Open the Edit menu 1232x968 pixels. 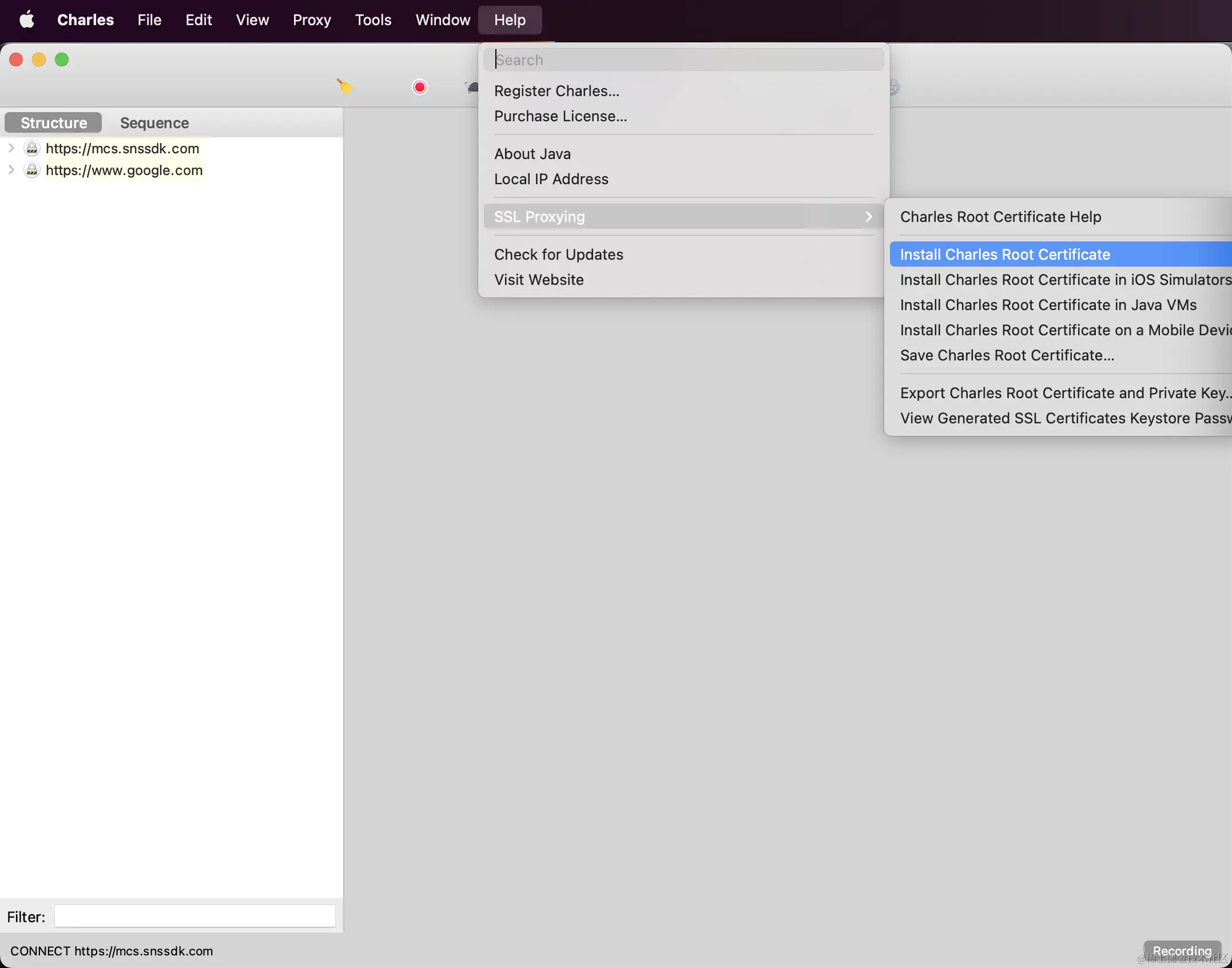[198, 20]
